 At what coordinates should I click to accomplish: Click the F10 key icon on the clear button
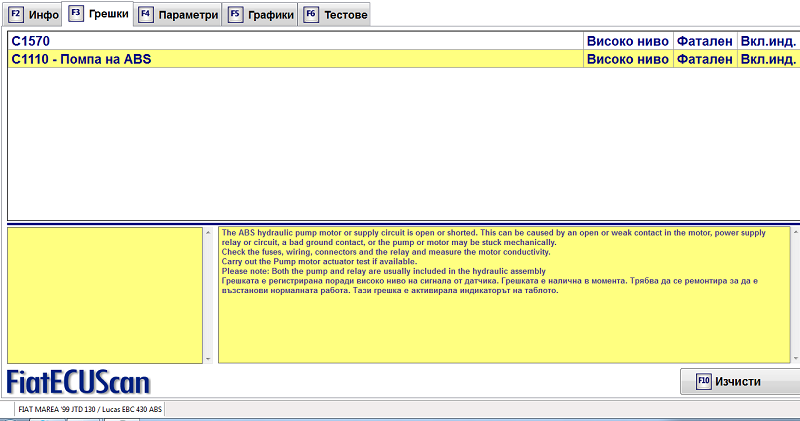703,381
